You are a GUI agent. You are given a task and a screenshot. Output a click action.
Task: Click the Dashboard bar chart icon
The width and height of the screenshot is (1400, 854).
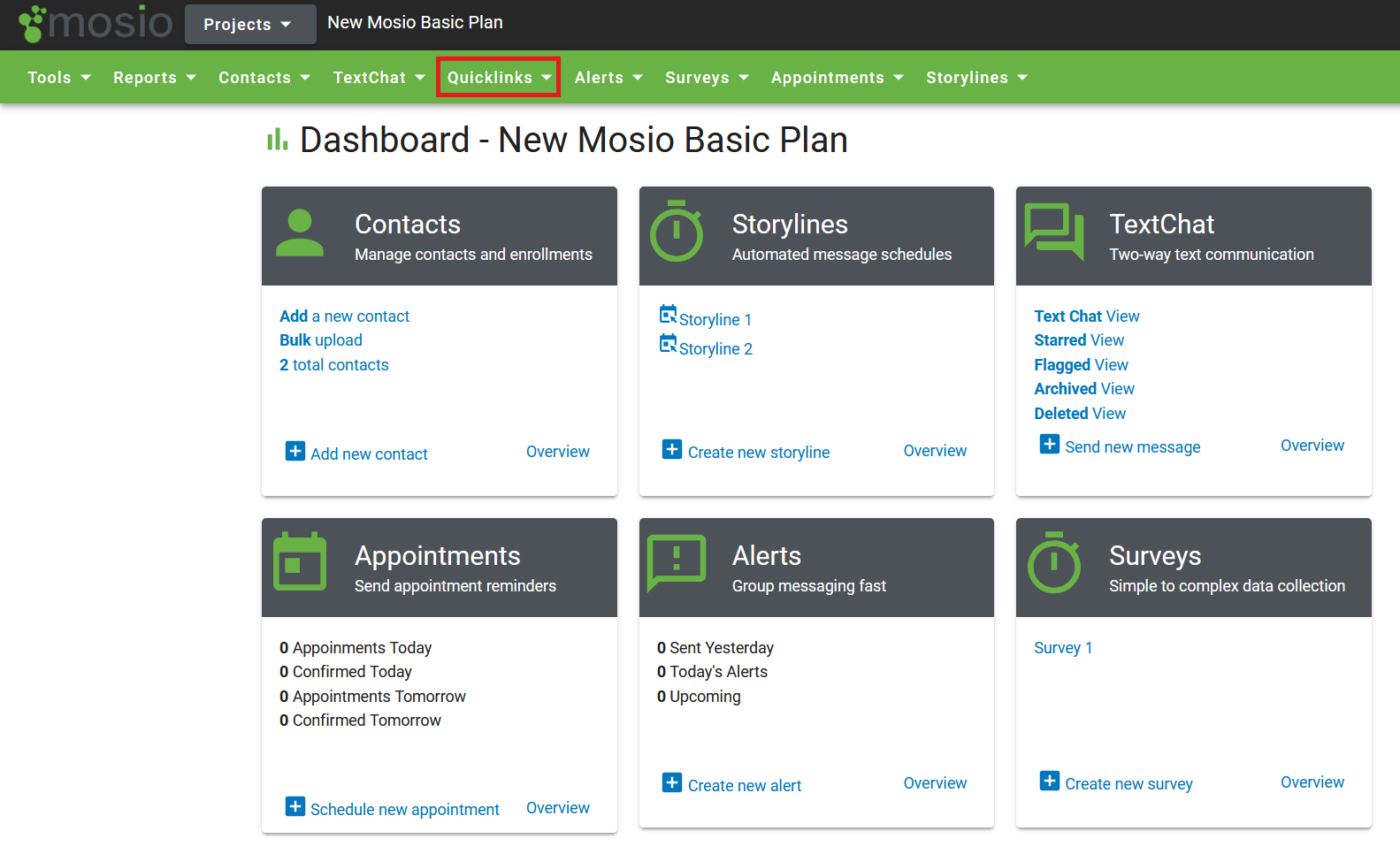[278, 139]
